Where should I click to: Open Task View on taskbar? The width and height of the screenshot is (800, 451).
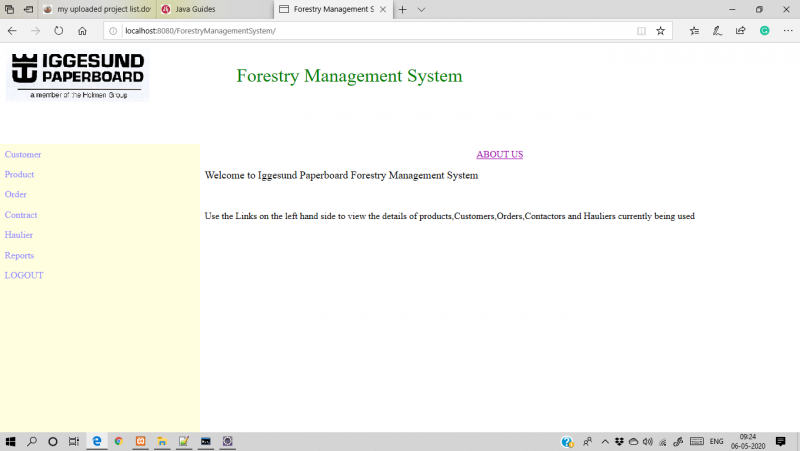[74, 441]
